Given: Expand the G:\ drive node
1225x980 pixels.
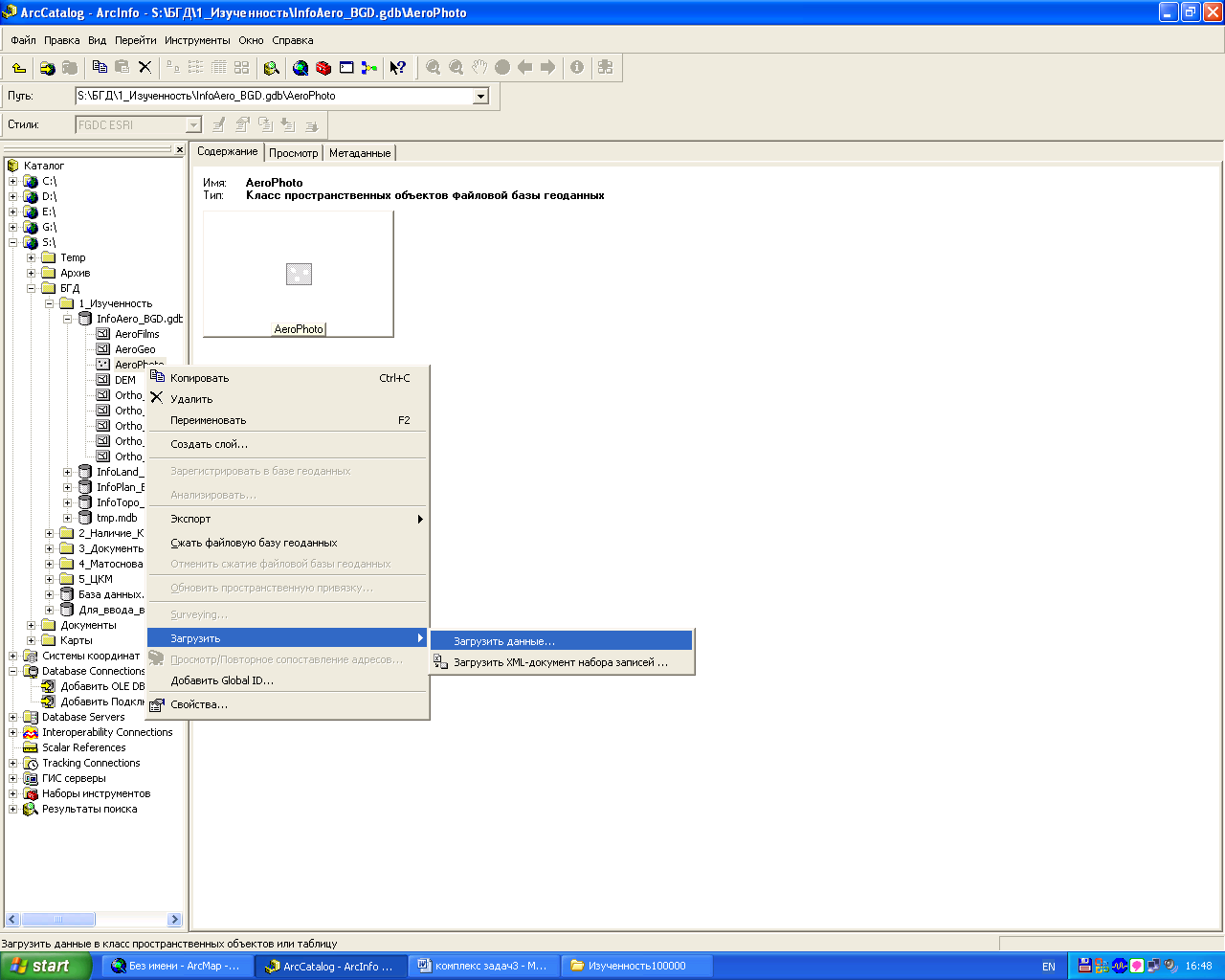Looking at the screenshot, I should pos(12,227).
